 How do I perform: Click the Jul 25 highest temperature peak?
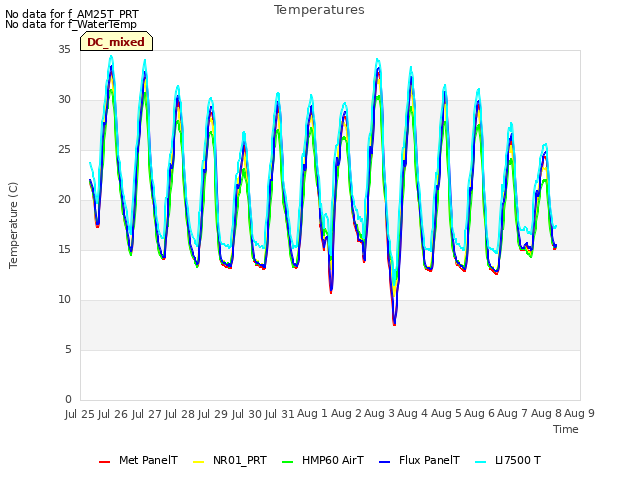111,58
